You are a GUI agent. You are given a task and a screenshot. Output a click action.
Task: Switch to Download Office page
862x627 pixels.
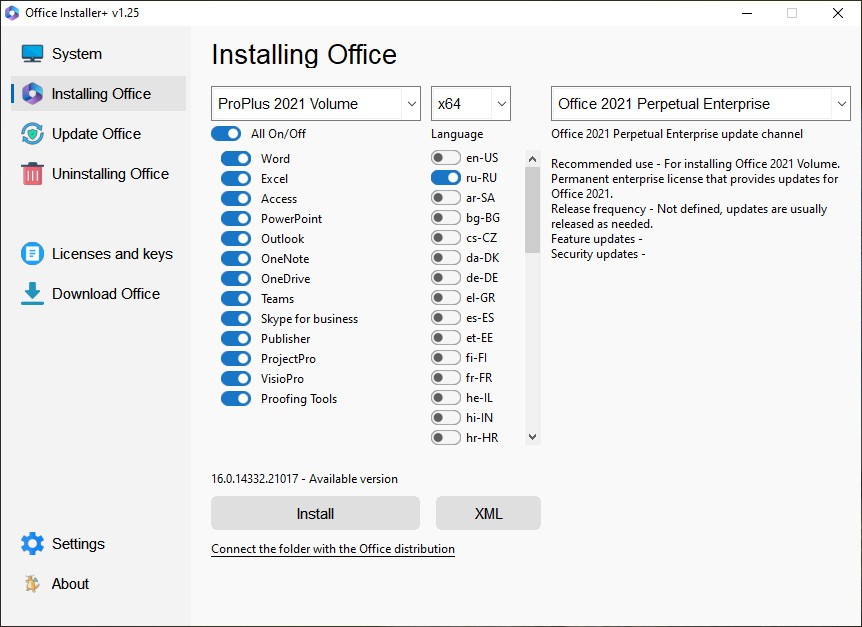tap(106, 293)
